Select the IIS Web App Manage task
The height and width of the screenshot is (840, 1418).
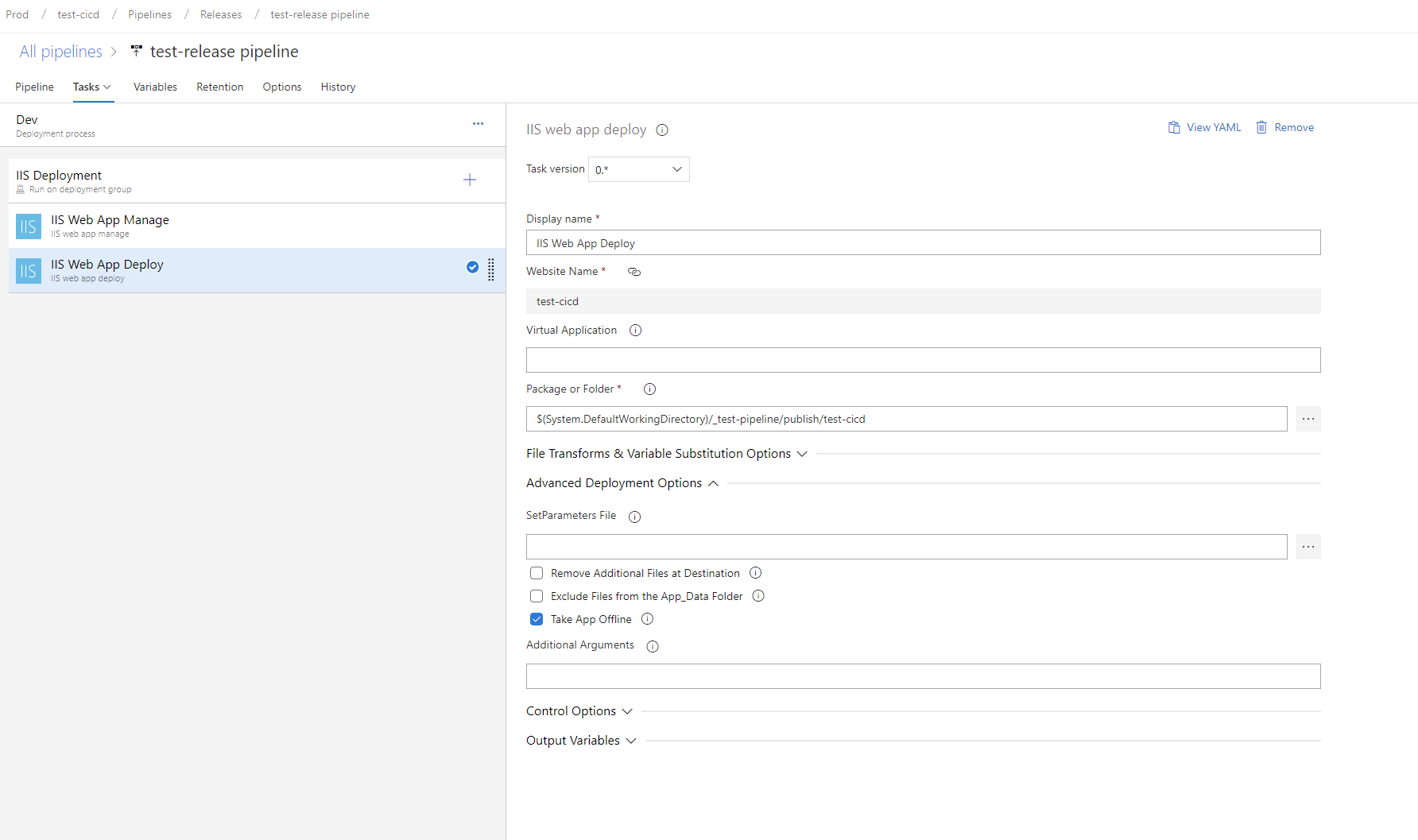tap(257, 226)
